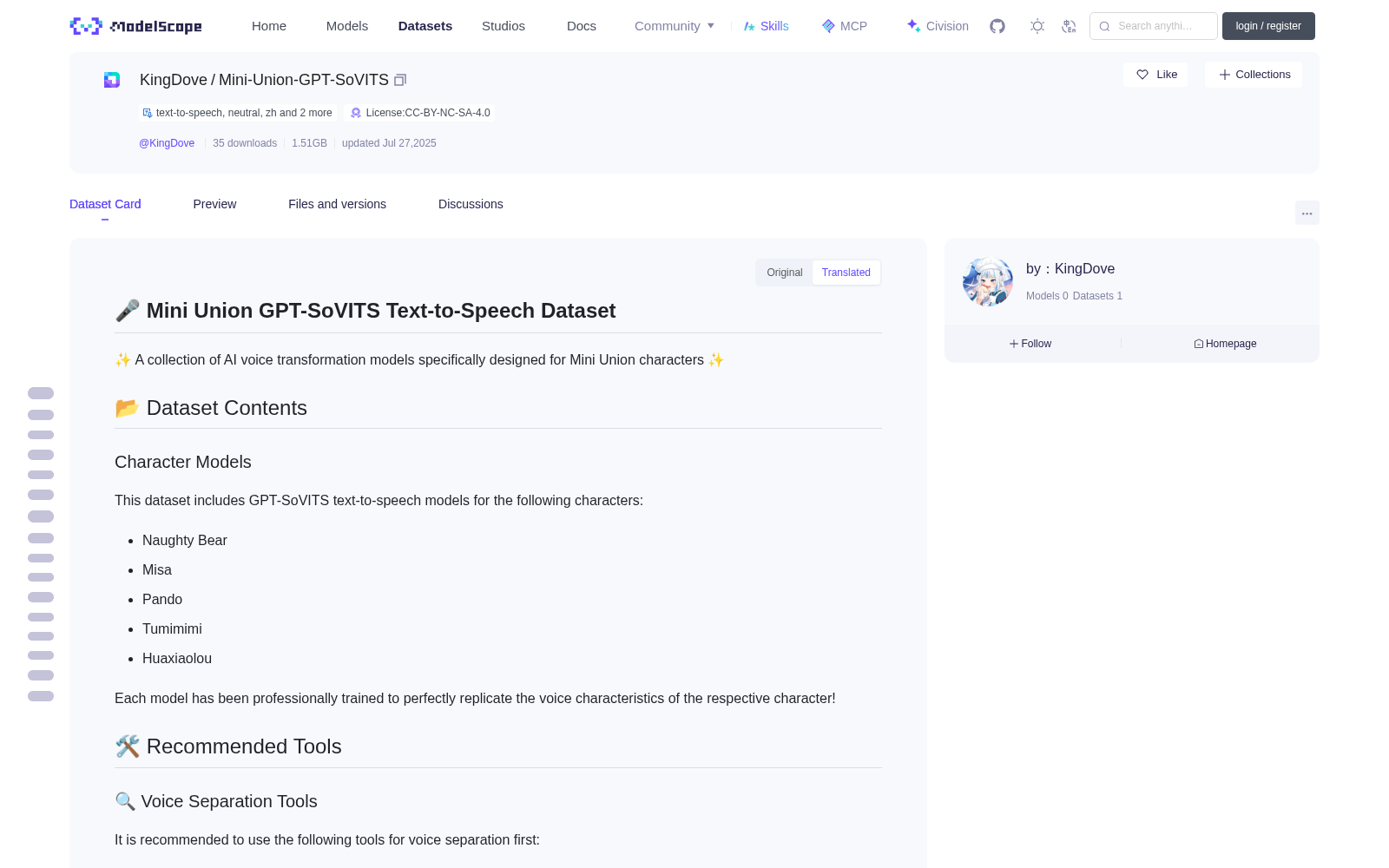1389x868 pixels.
Task: Toggle the light/dark theme sun icon
Action: [x=1037, y=26]
